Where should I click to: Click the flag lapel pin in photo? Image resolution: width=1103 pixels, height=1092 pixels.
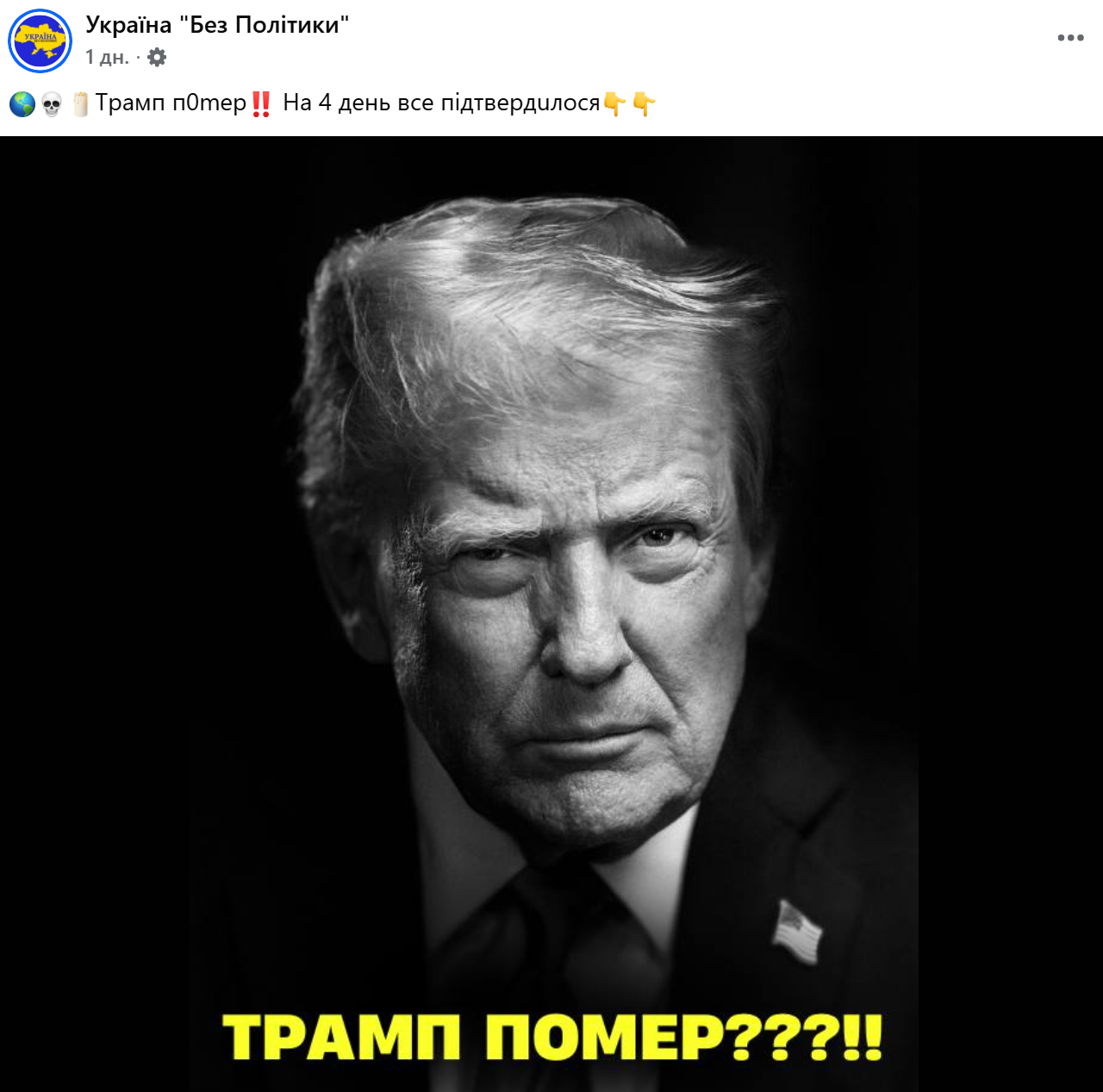[x=798, y=932]
